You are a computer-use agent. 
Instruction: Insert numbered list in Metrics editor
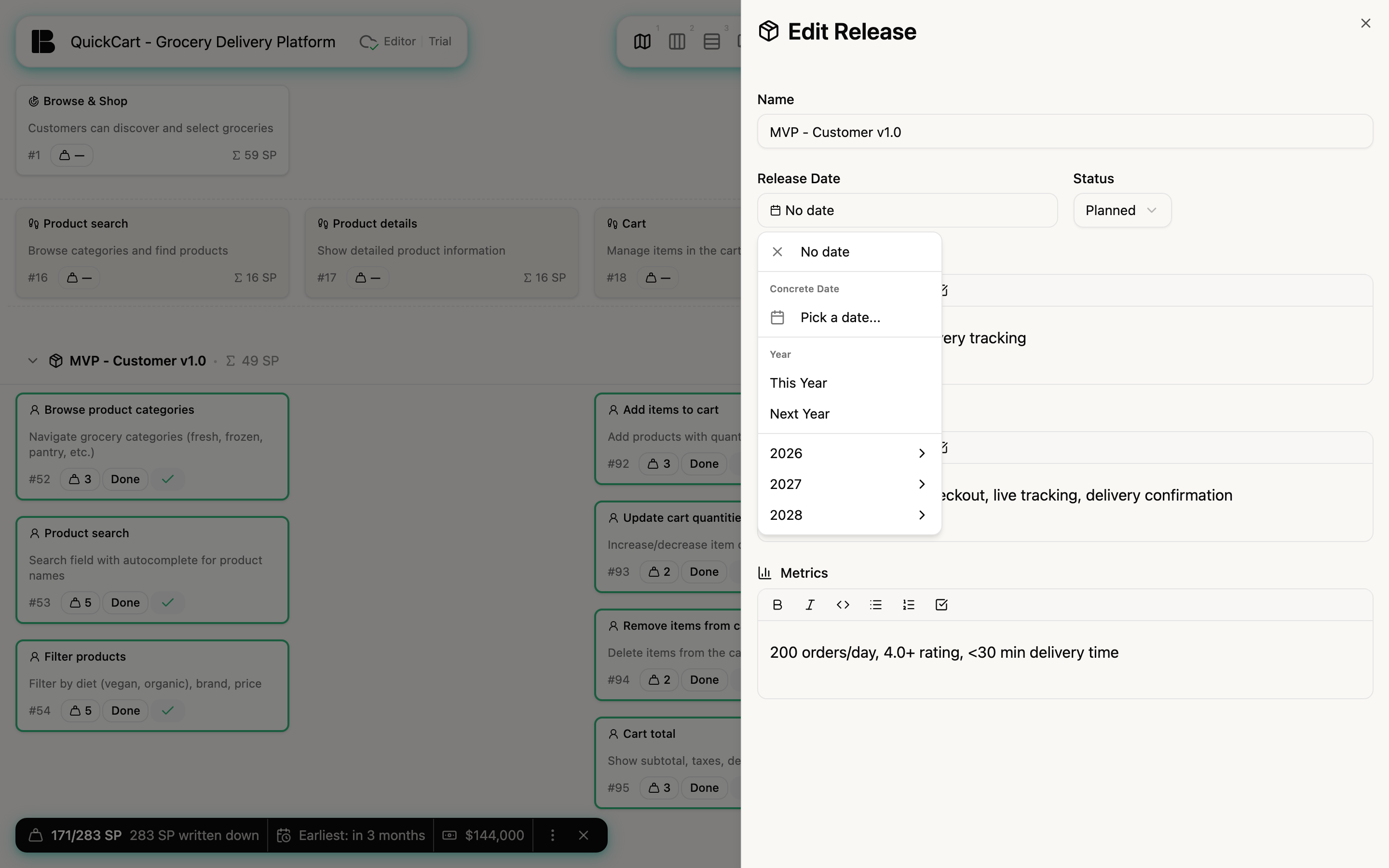908,605
